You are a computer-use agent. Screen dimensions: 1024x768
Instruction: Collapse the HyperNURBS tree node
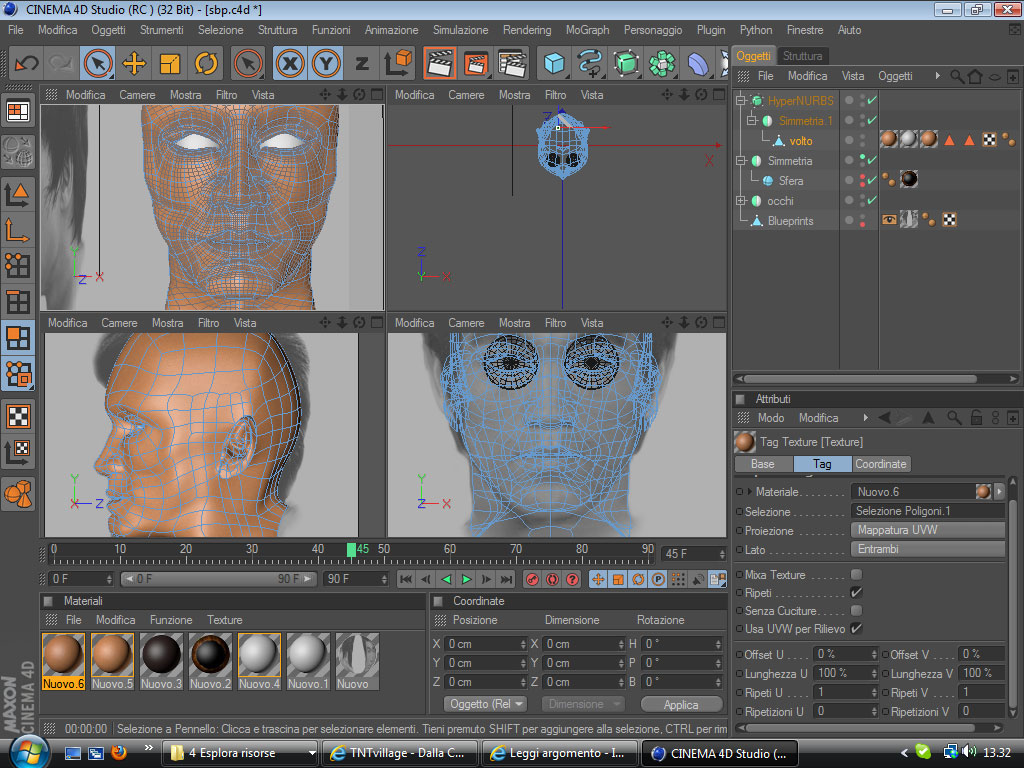[x=741, y=101]
